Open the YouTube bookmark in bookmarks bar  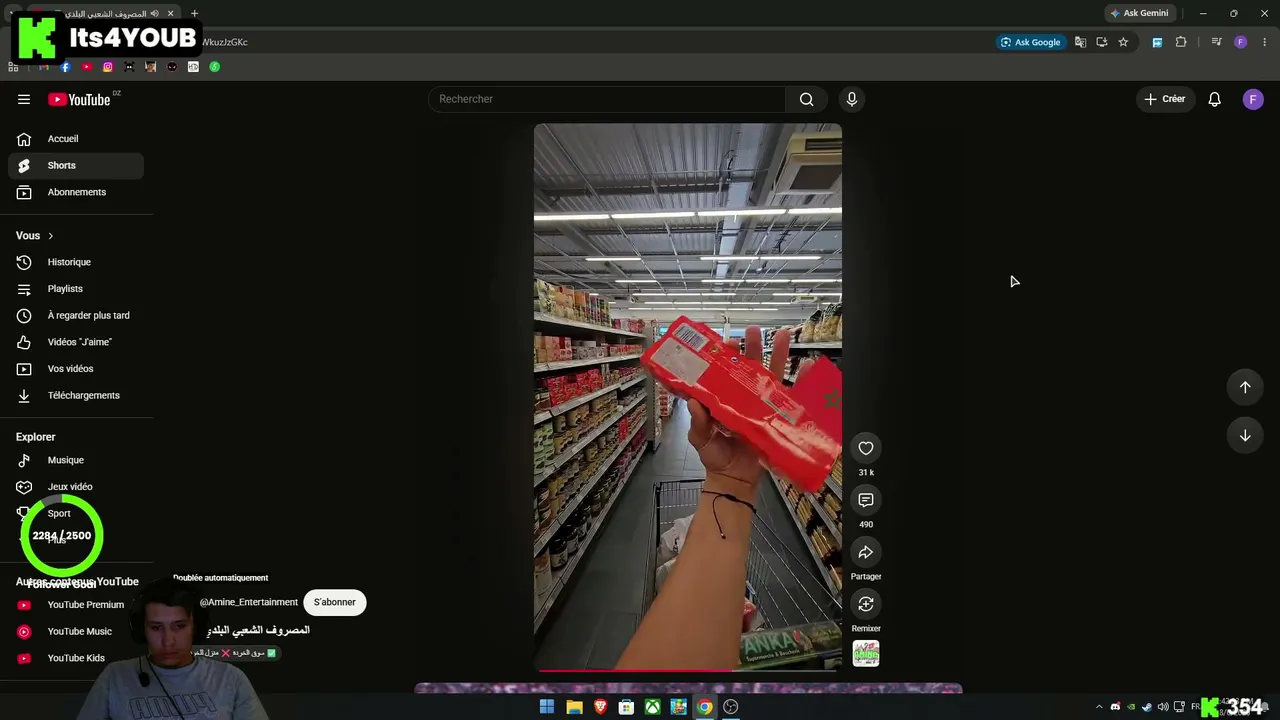coord(86,67)
